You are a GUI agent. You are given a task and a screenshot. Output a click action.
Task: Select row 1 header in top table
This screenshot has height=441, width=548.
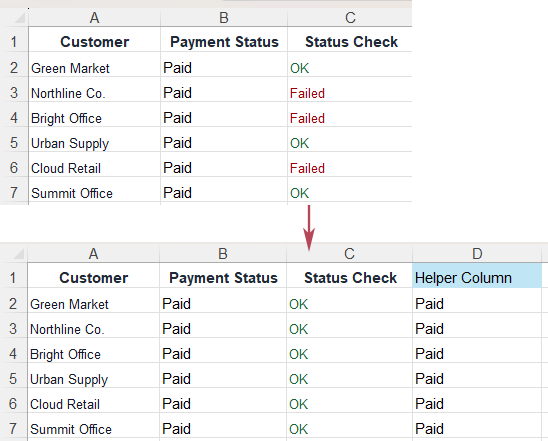coord(14,42)
